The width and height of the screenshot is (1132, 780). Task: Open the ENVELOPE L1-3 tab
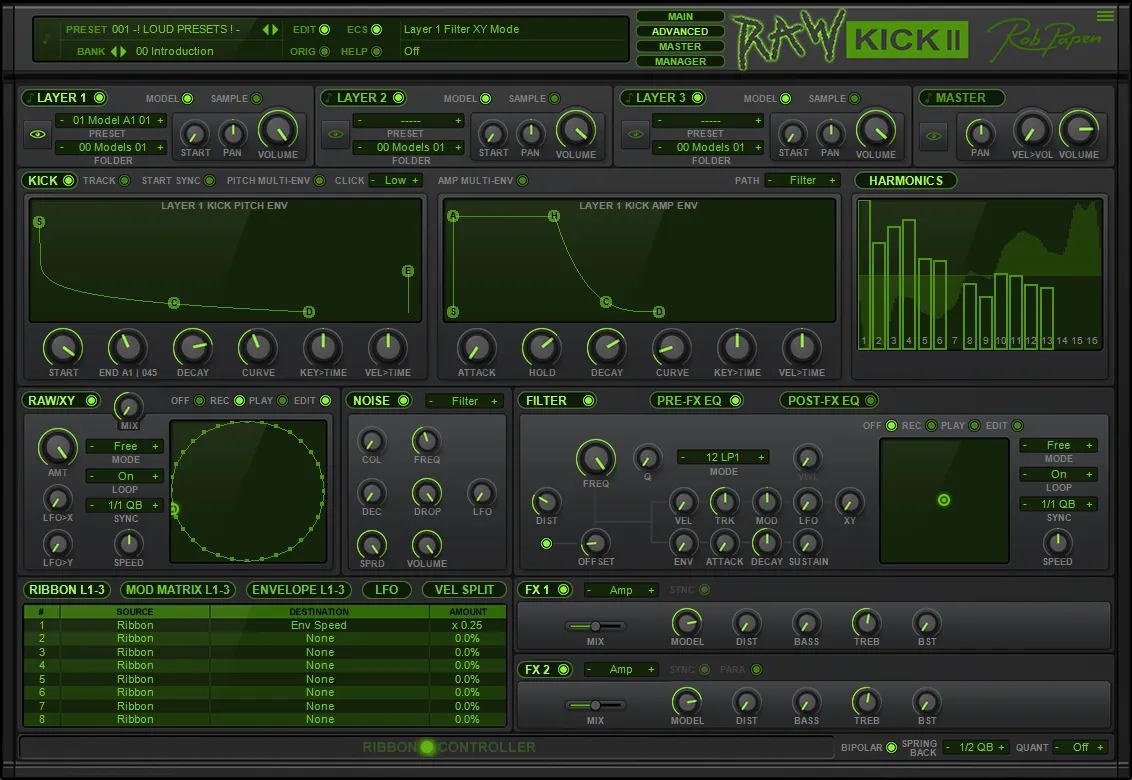coord(298,590)
